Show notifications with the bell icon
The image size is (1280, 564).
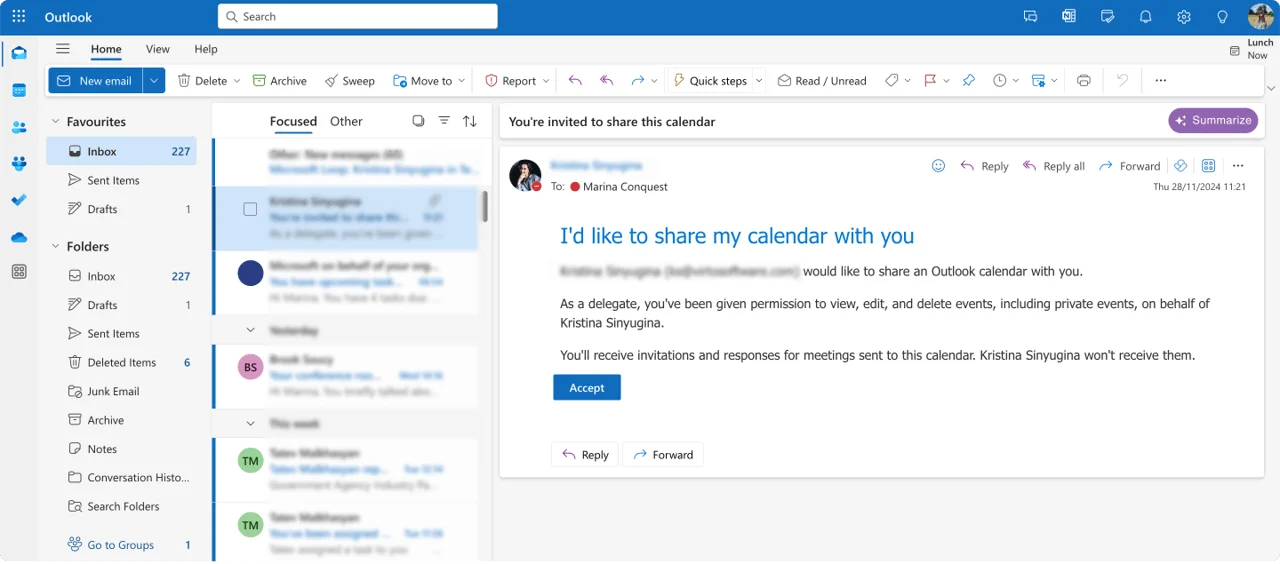click(1145, 17)
